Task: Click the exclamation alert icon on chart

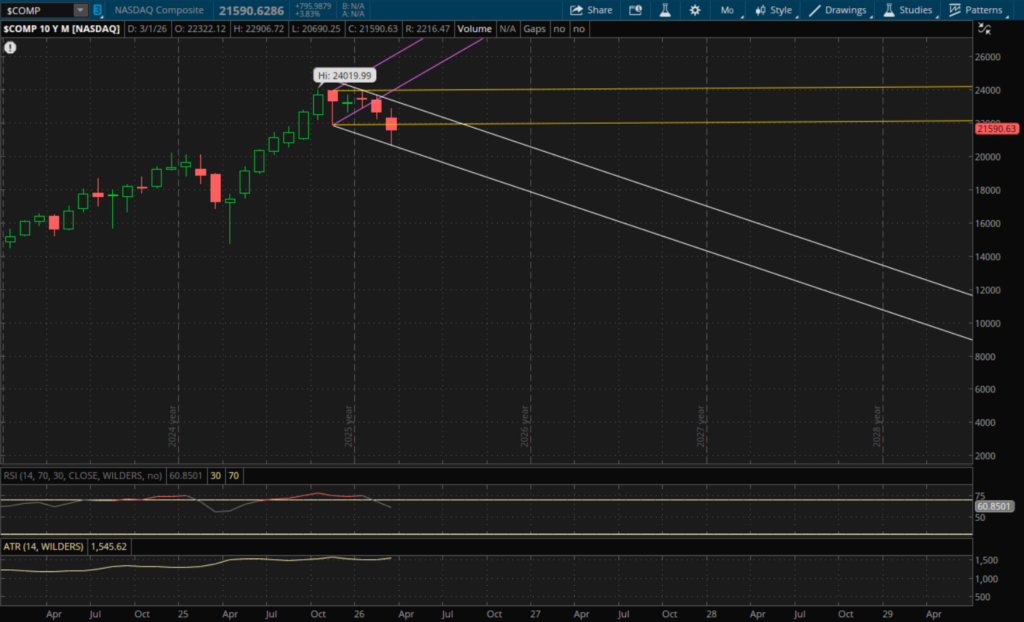Action: click(x=10, y=47)
